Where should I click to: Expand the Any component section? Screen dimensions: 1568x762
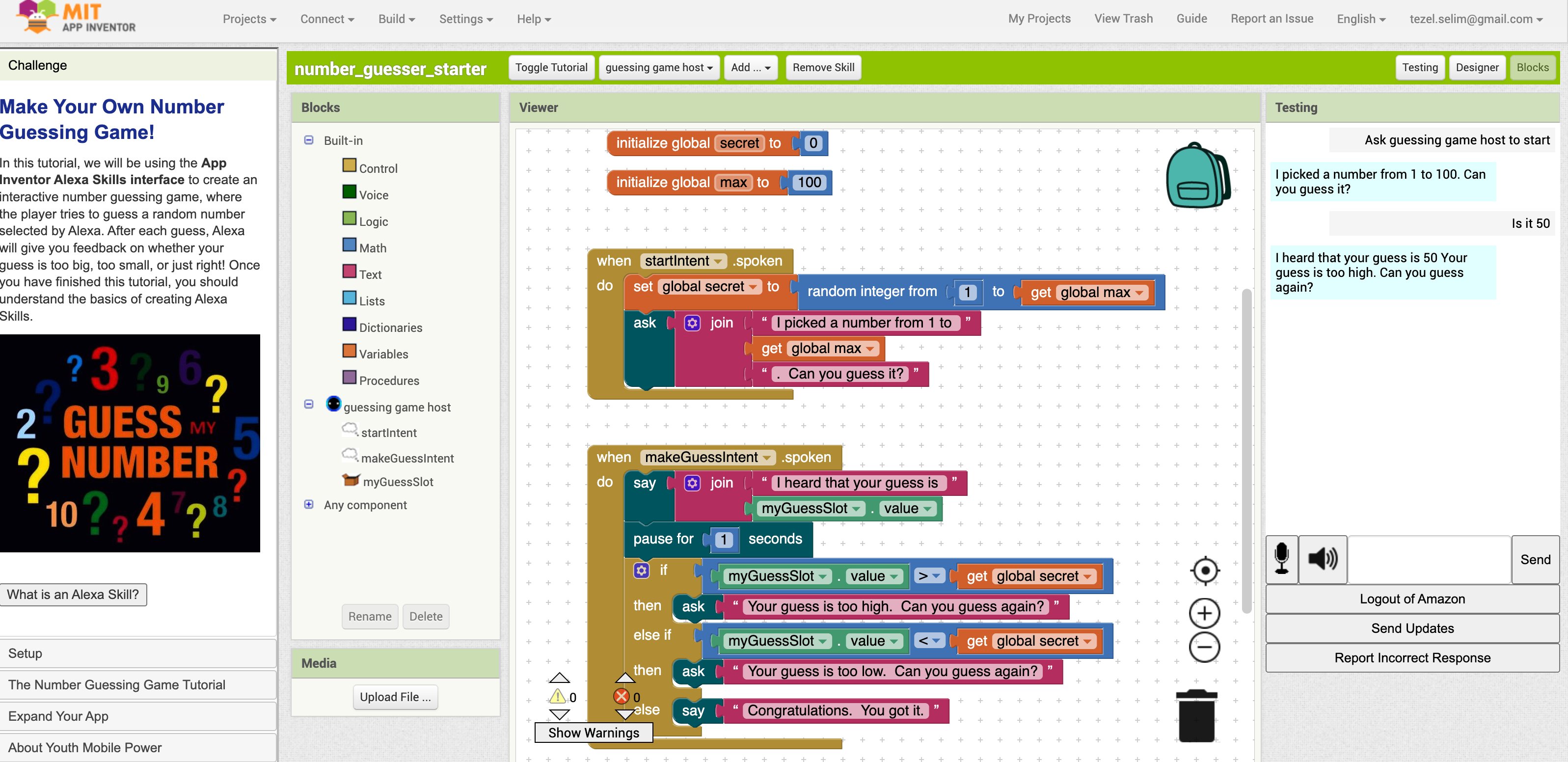pos(309,505)
